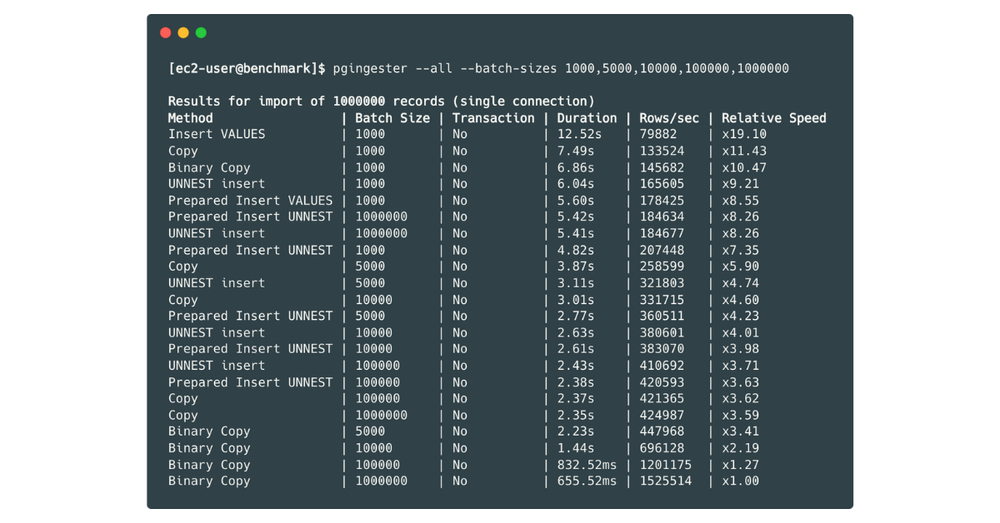Image resolution: width=1000 pixels, height=523 pixels.
Task: Click the x19.10 relative speed value
Action: pyautogui.click(x=744, y=134)
